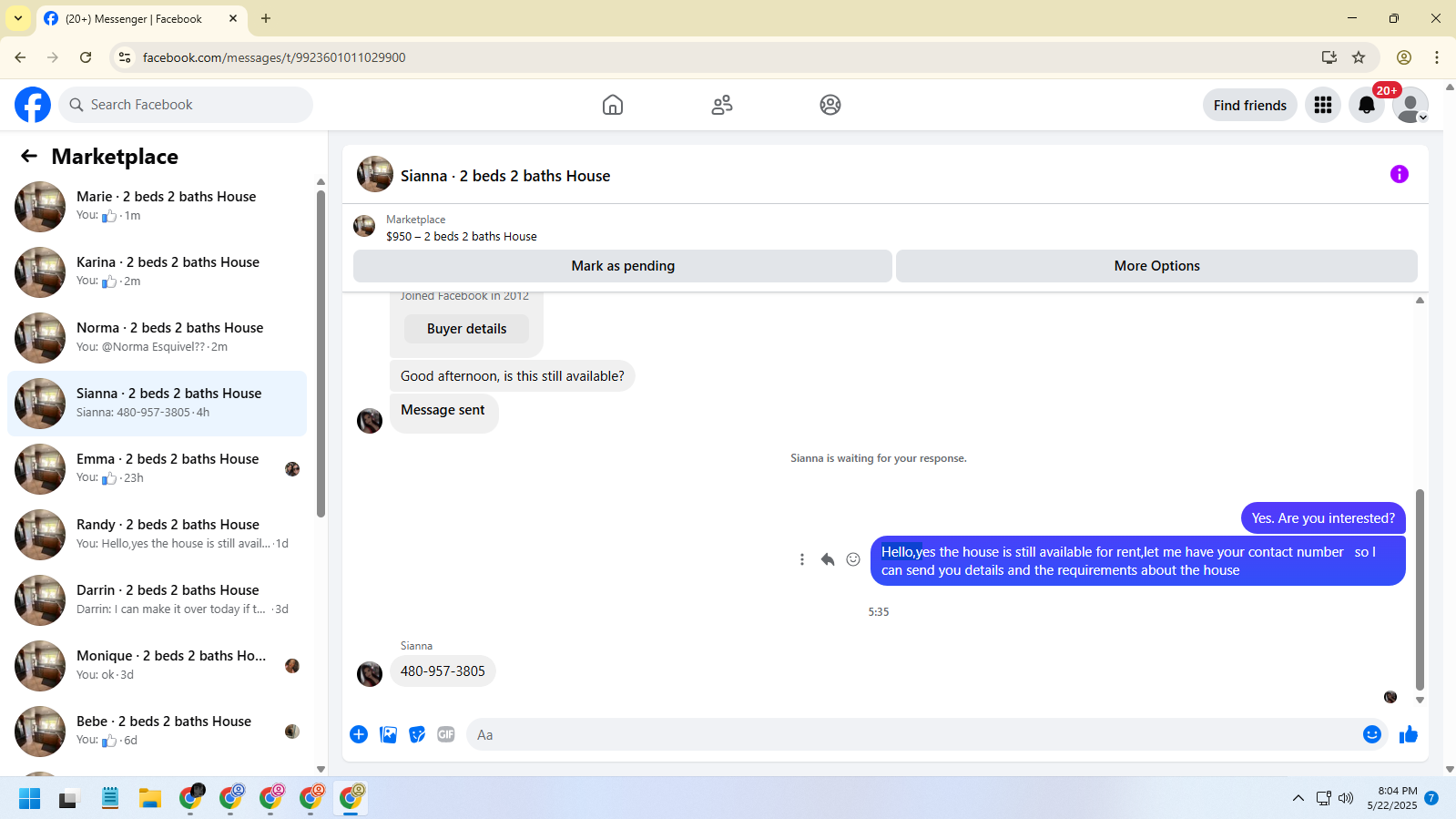Open conversation information purple icon
The width and height of the screenshot is (1456, 819).
pyautogui.click(x=1400, y=174)
